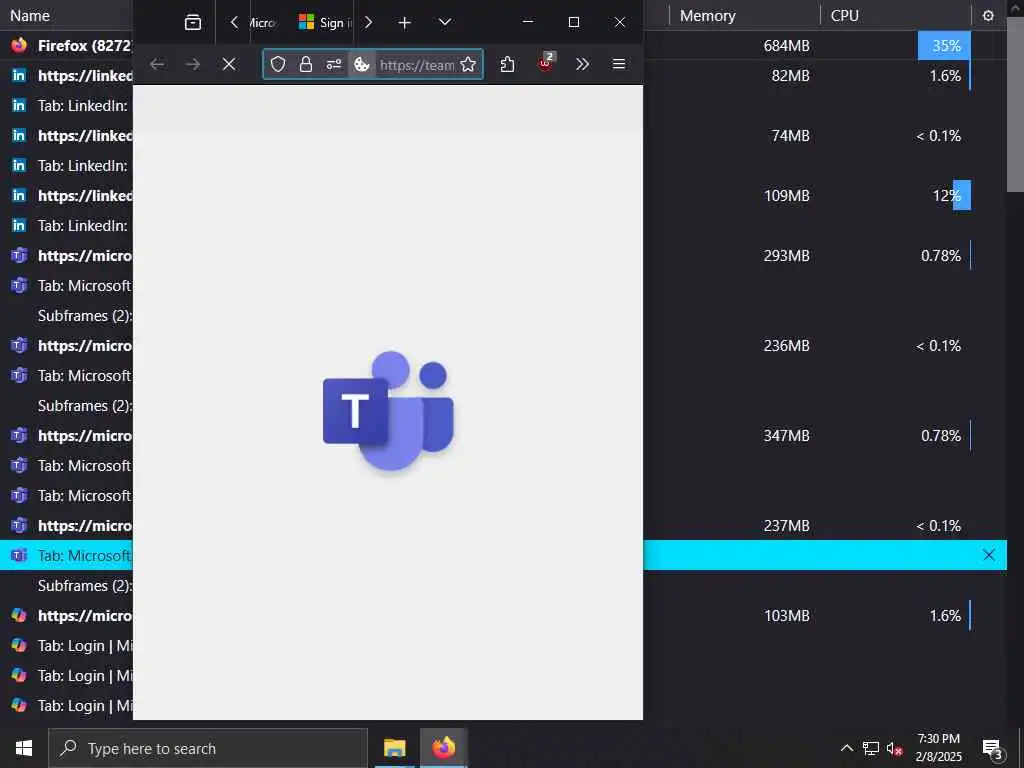Screen dimensions: 1024x768
Task: Open the uBlock Origin extension popup
Action: [545, 64]
